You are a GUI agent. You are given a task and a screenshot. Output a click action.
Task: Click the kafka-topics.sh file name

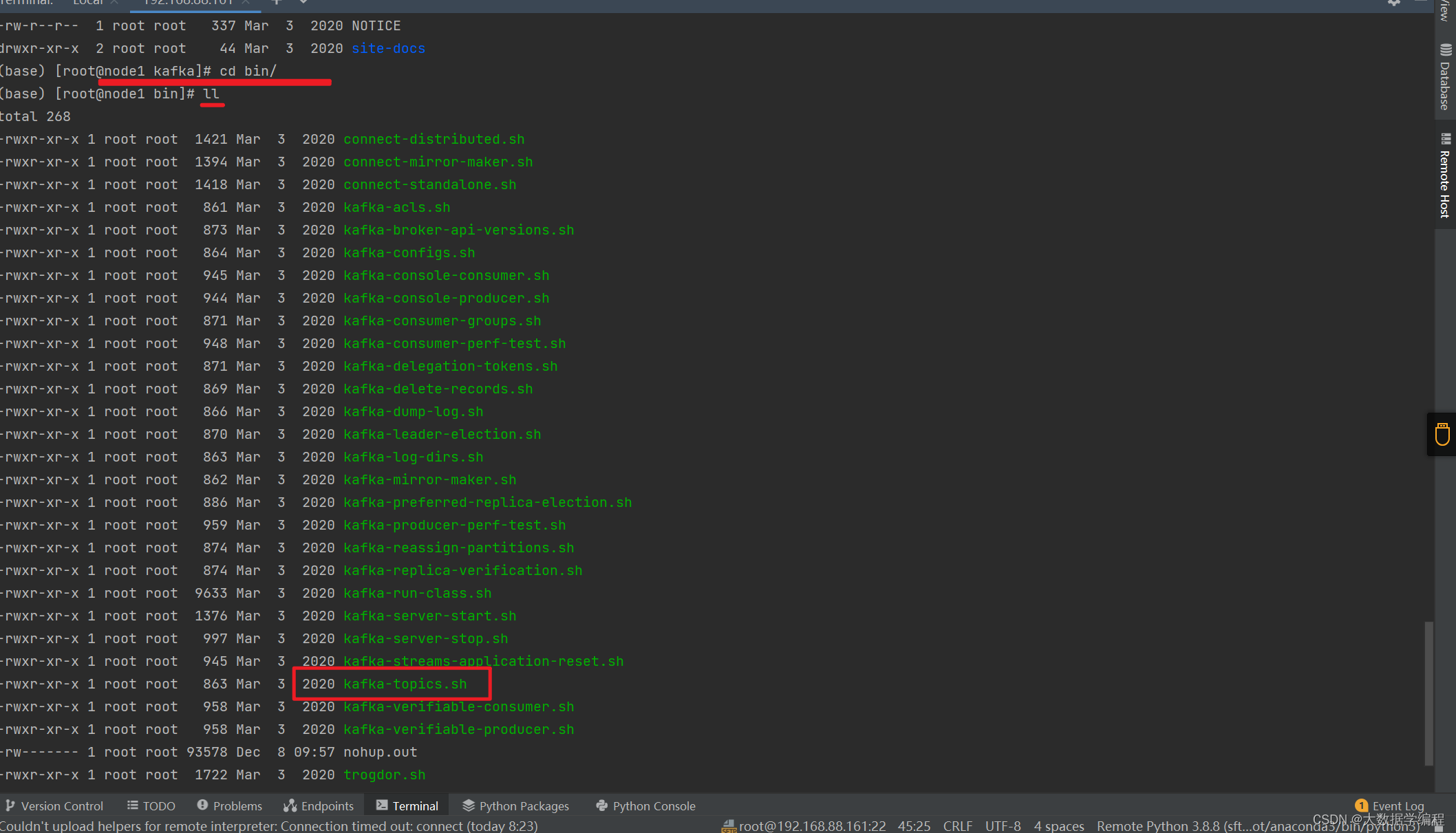[405, 684]
